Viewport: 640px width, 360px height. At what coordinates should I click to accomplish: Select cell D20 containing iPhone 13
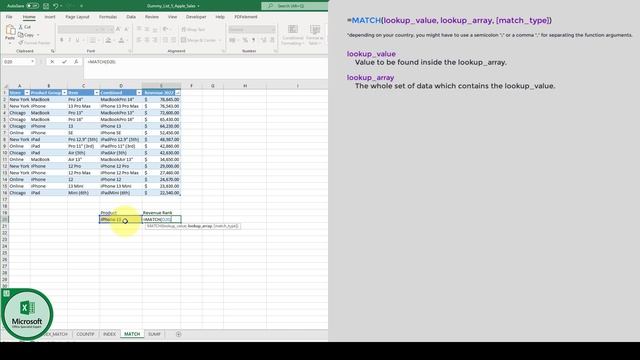click(121, 220)
